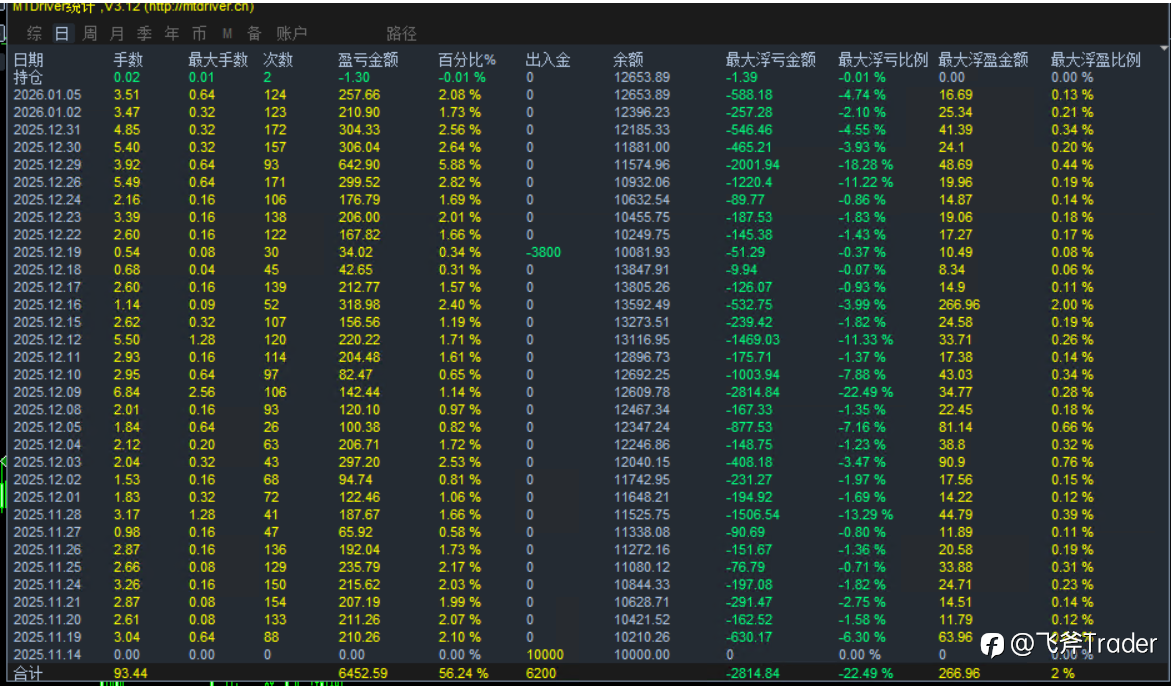
Task: Click the 2025.12.29 date cell
Action: [x=48, y=165]
